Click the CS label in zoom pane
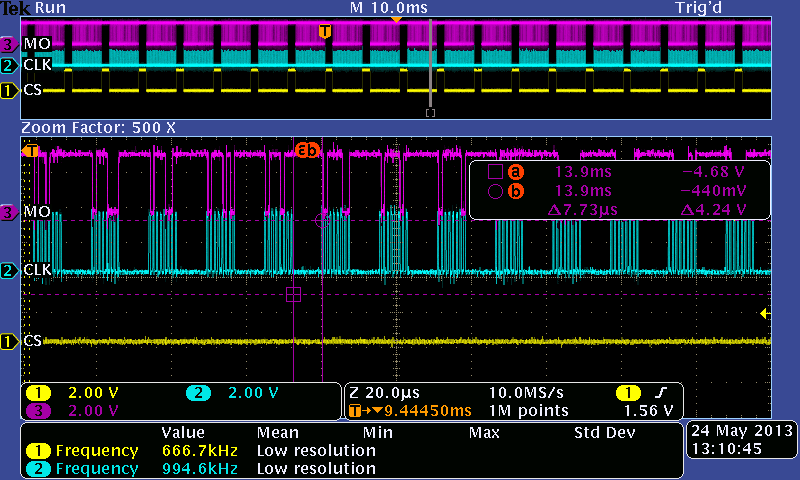This screenshot has height=480, width=800. point(33,340)
